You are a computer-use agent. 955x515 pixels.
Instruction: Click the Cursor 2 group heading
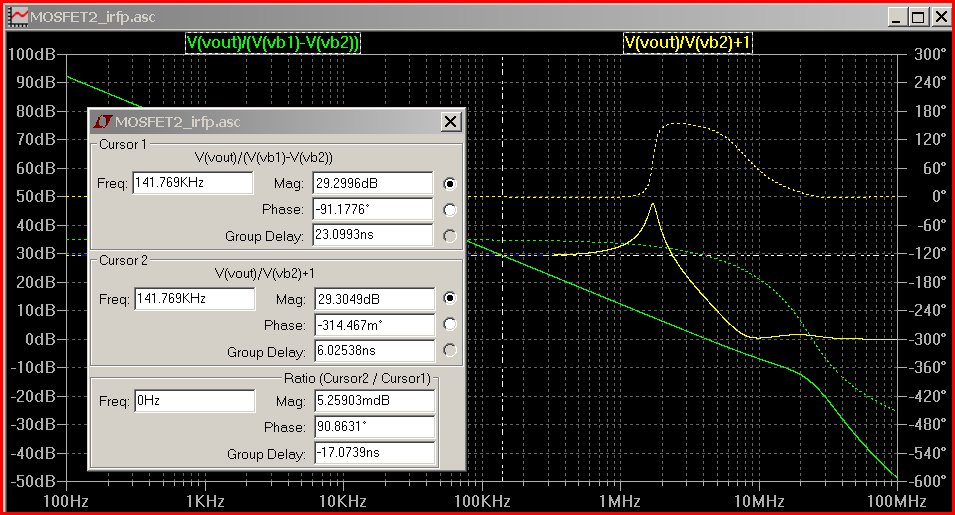click(123, 260)
